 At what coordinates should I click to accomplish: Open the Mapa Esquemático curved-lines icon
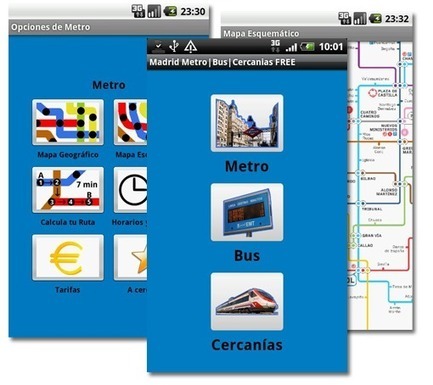(x=131, y=122)
